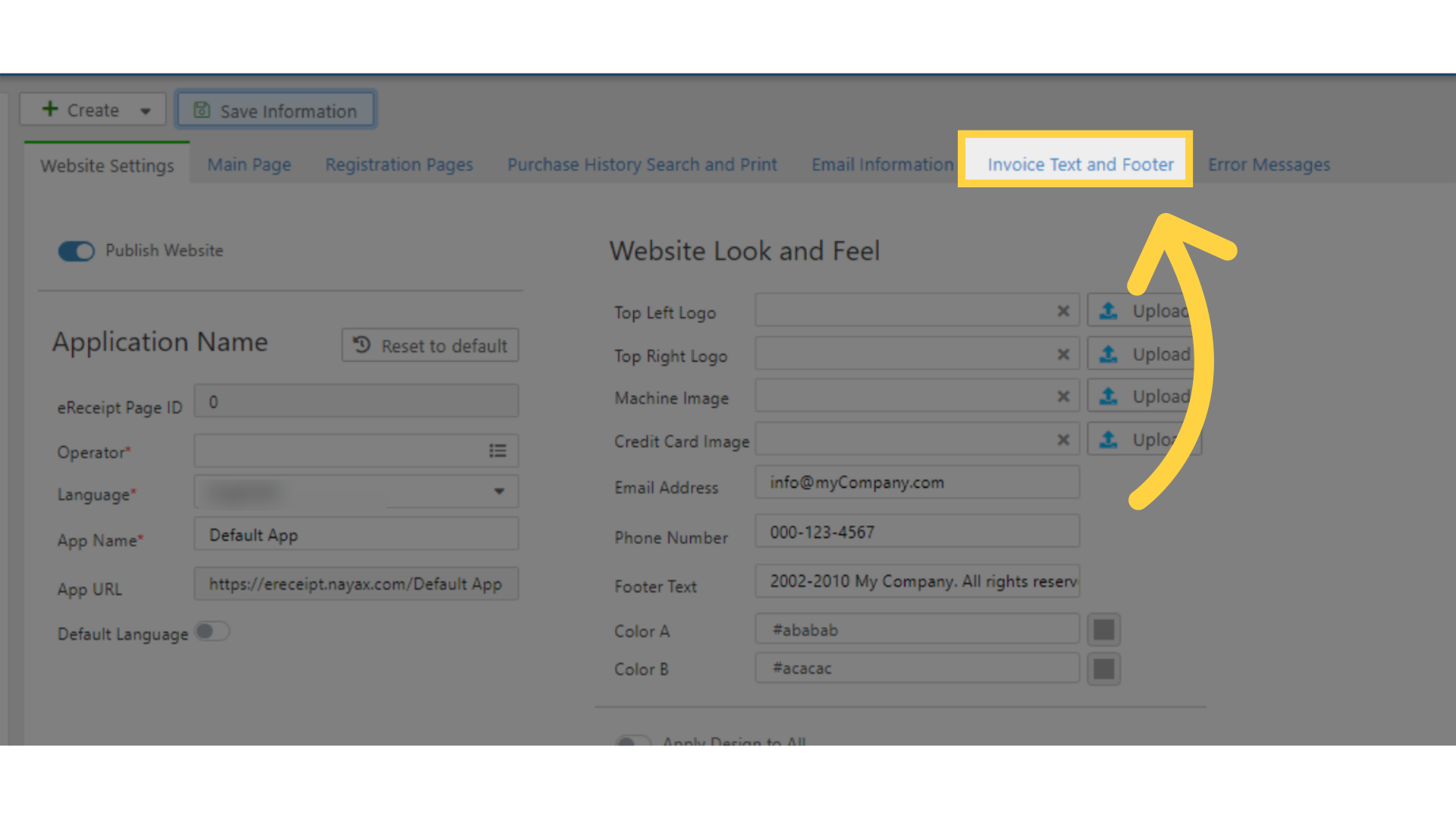
Task: Click Reset to default button
Action: click(430, 345)
